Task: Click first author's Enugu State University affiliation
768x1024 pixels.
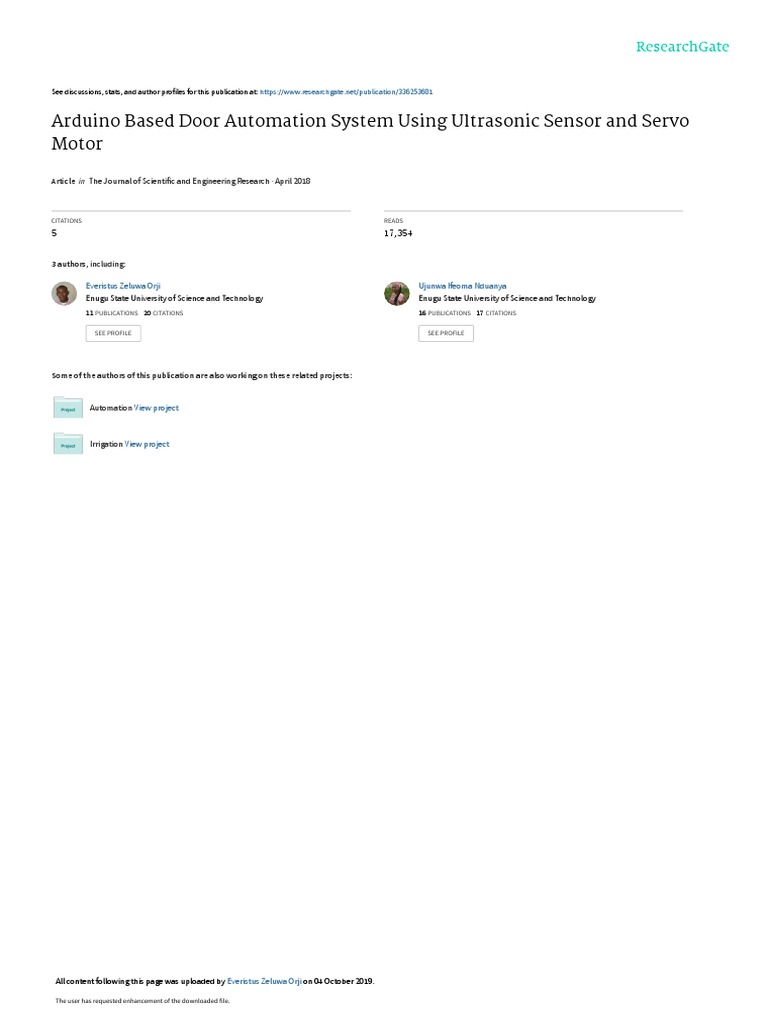Action: point(174,298)
